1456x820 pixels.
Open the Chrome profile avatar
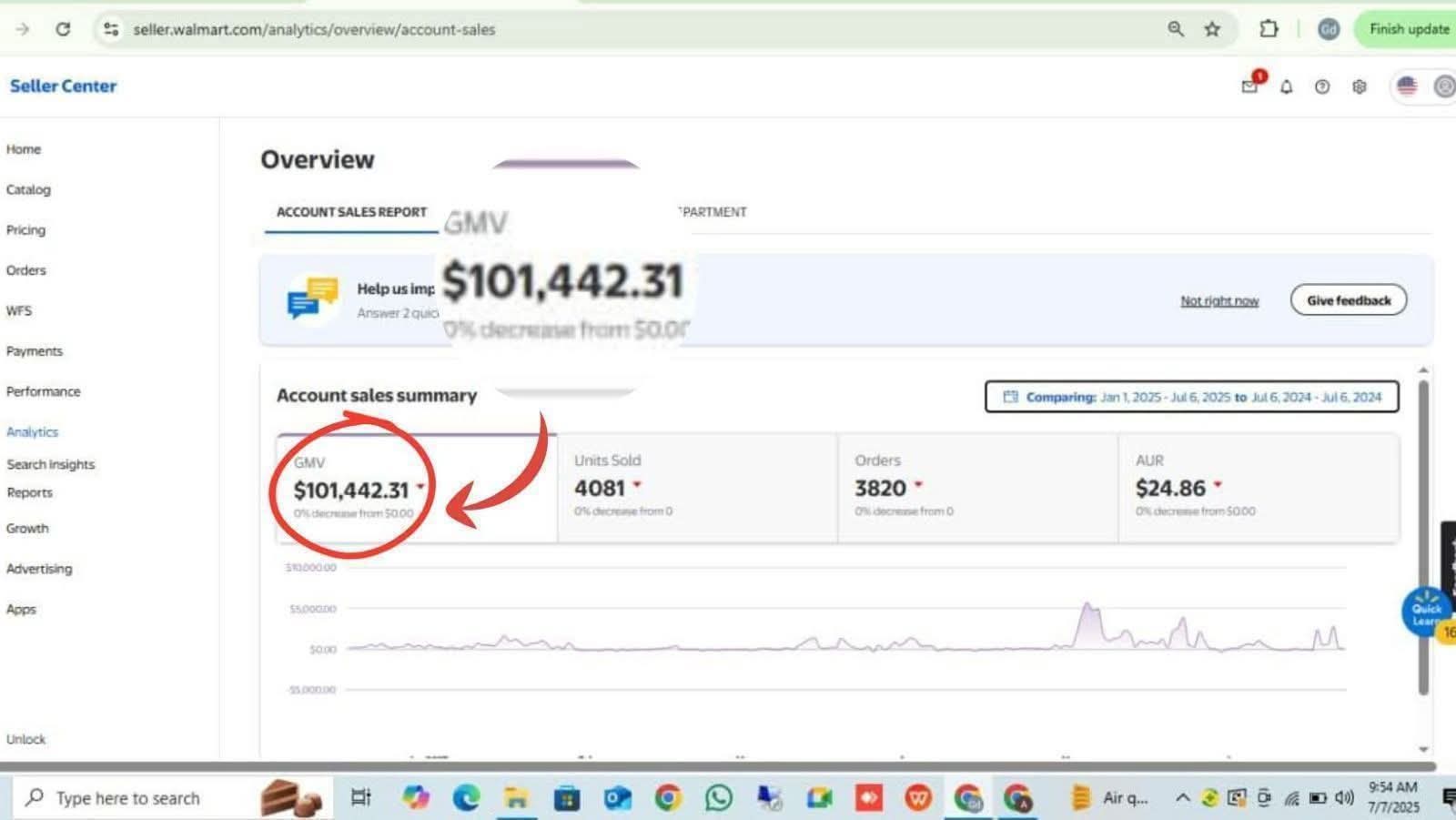(x=1329, y=29)
